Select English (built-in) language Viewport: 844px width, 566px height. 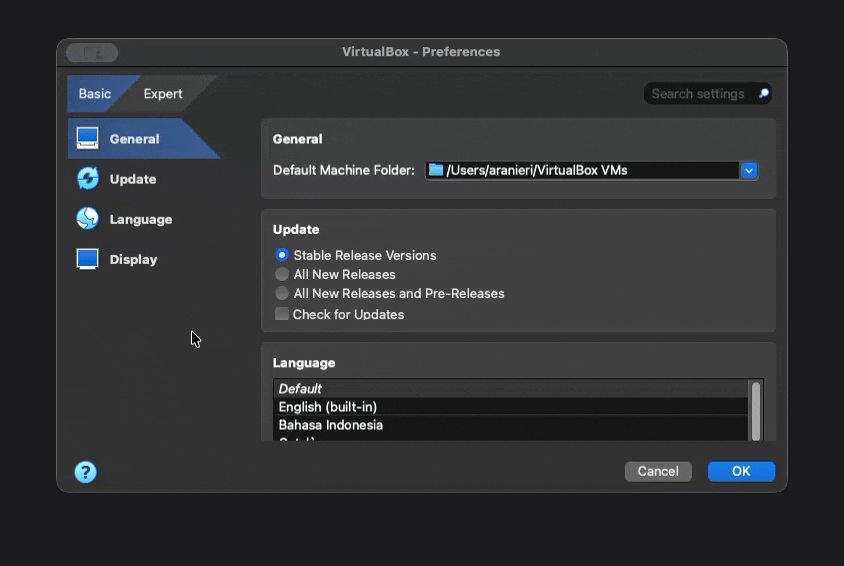click(510, 407)
